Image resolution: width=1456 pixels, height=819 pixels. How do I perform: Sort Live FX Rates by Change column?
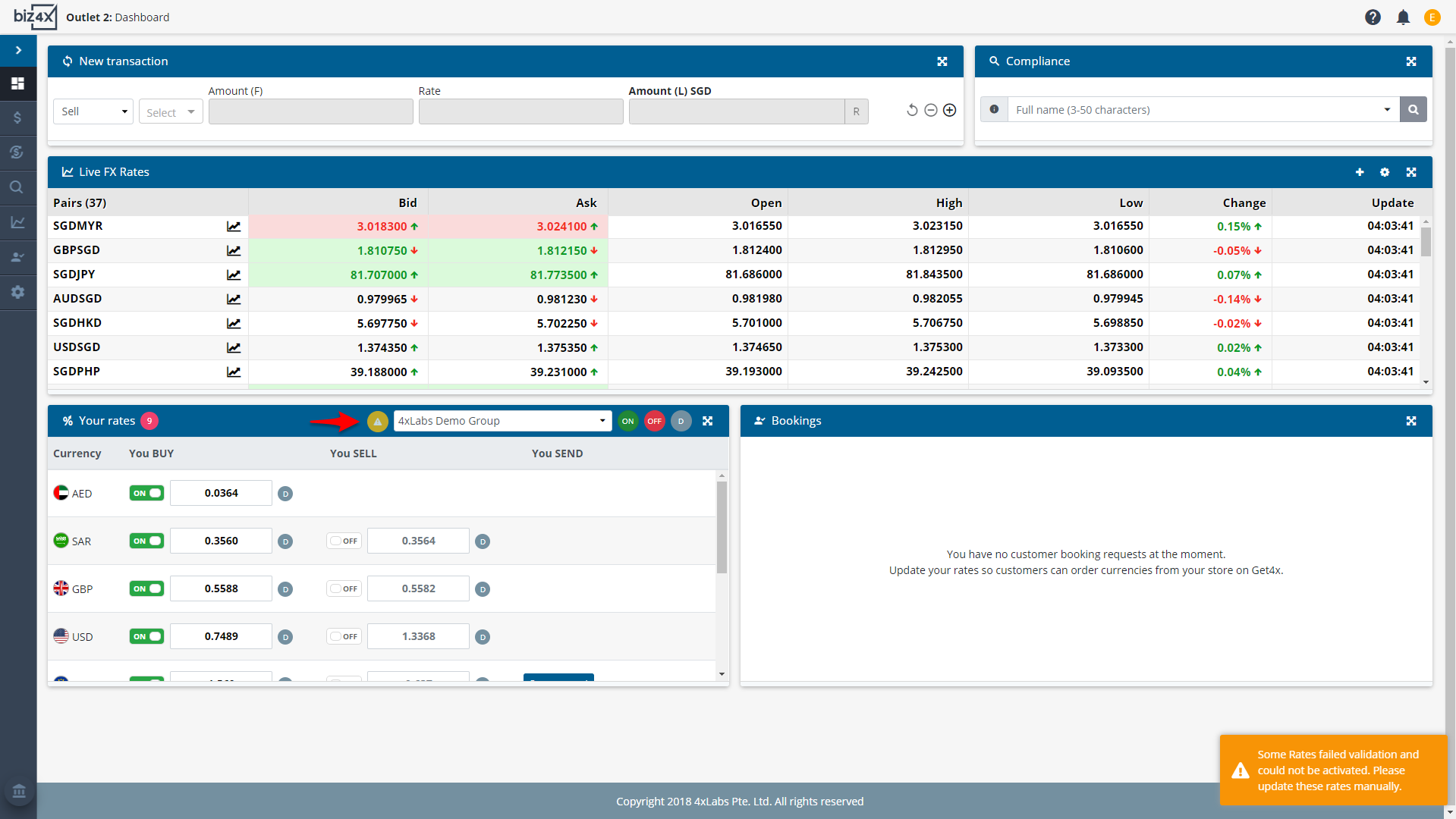[x=1244, y=202]
